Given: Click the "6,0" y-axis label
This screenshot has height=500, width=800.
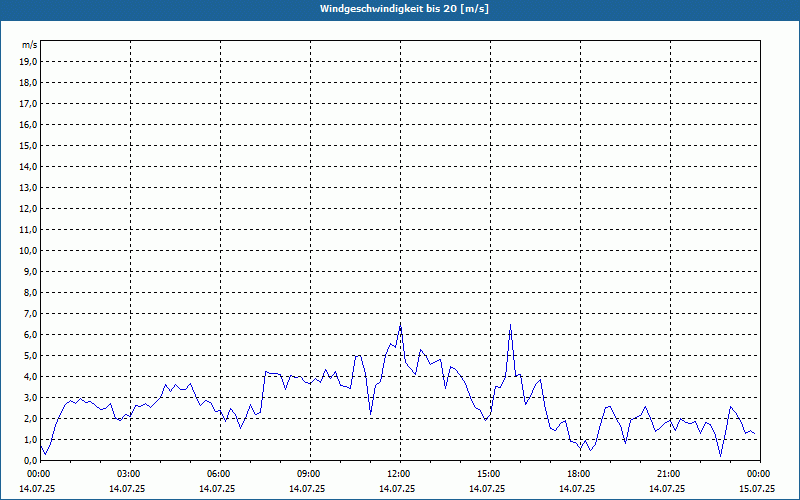Looking at the screenshot, I should (31, 334).
